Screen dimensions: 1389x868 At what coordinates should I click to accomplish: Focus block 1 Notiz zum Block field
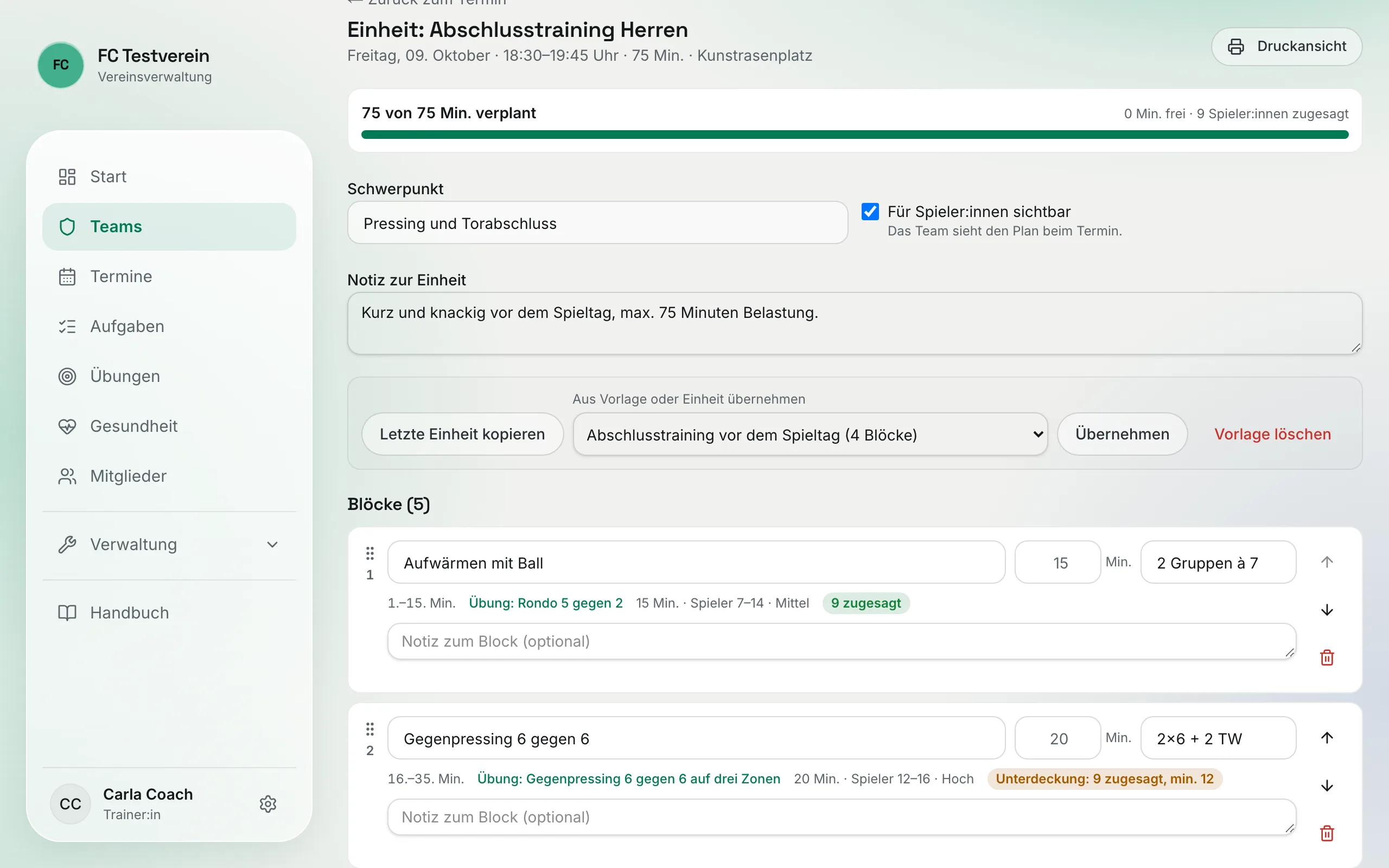point(842,641)
